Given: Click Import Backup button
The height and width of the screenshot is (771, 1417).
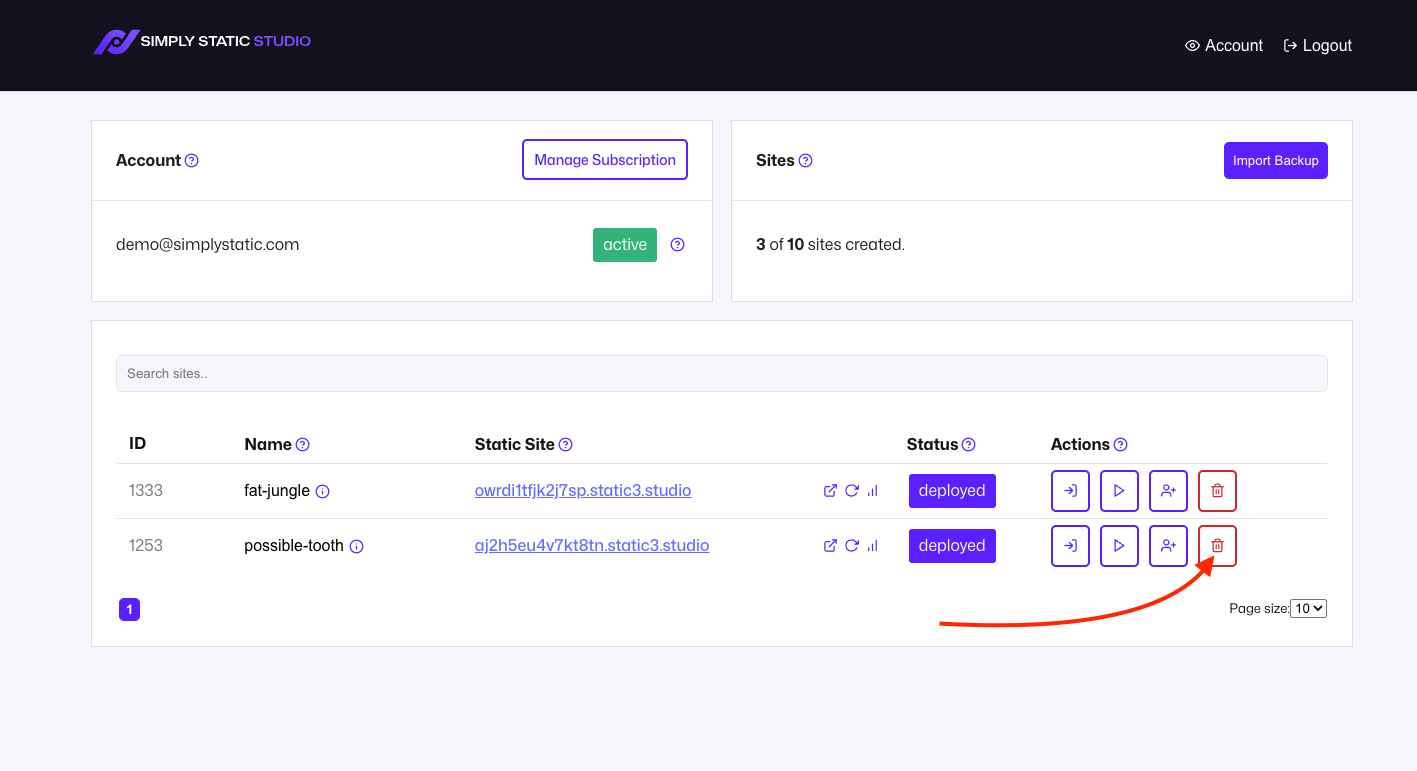Looking at the screenshot, I should click(1276, 160).
